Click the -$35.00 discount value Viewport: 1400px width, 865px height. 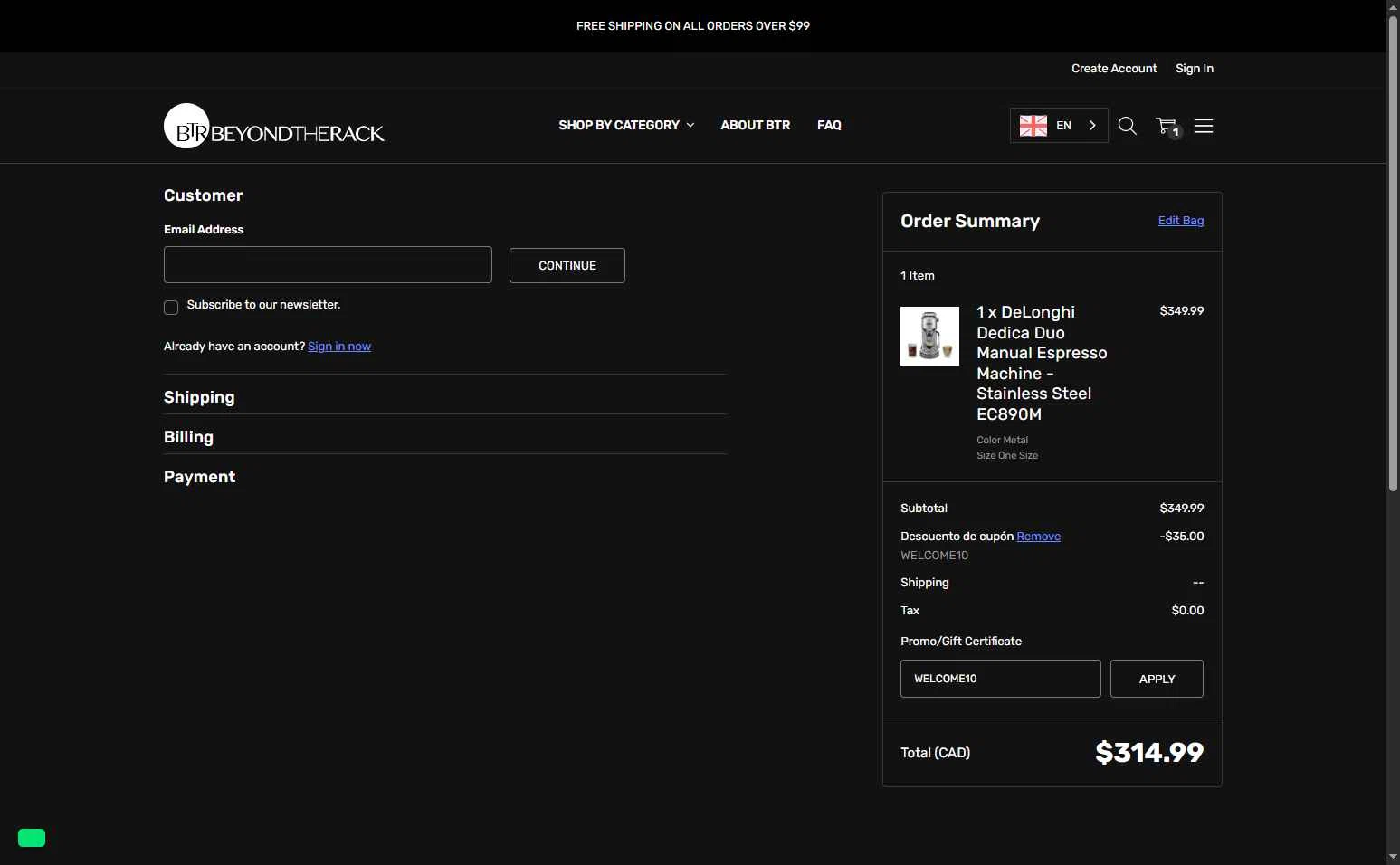pos(1182,537)
